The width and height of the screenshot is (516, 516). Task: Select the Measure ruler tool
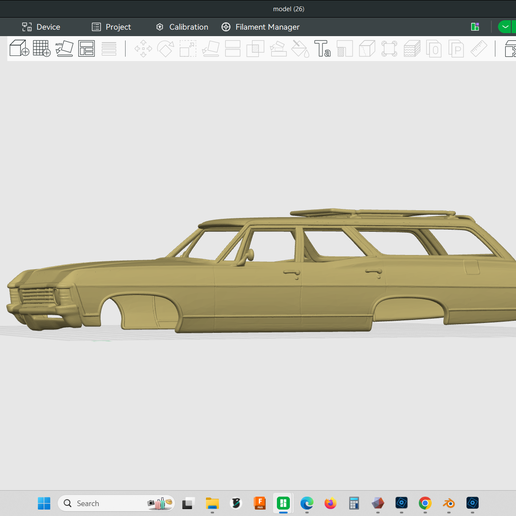[x=479, y=49]
